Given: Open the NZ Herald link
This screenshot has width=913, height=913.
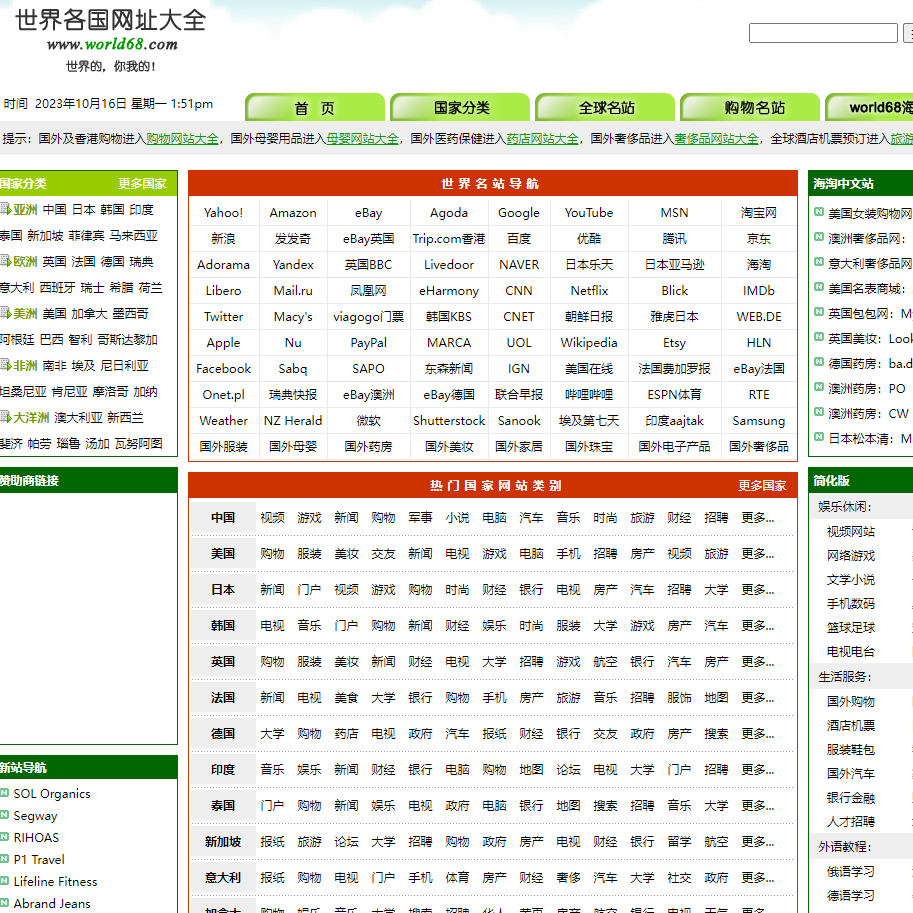Looking at the screenshot, I should 293,420.
